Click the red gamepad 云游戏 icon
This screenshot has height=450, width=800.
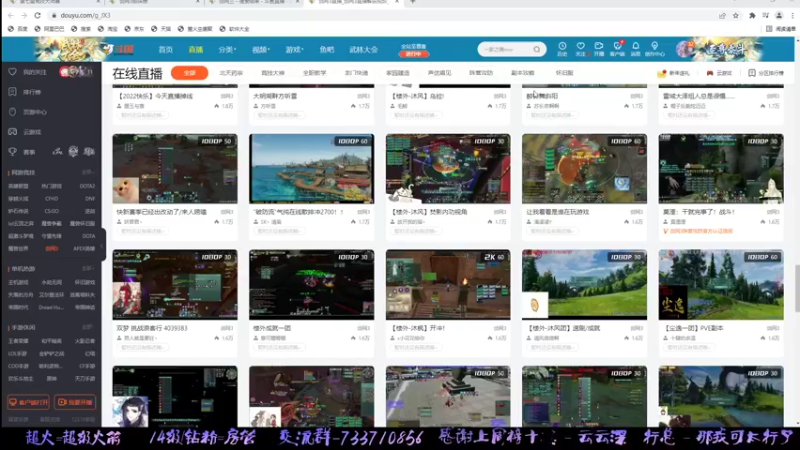coord(710,73)
